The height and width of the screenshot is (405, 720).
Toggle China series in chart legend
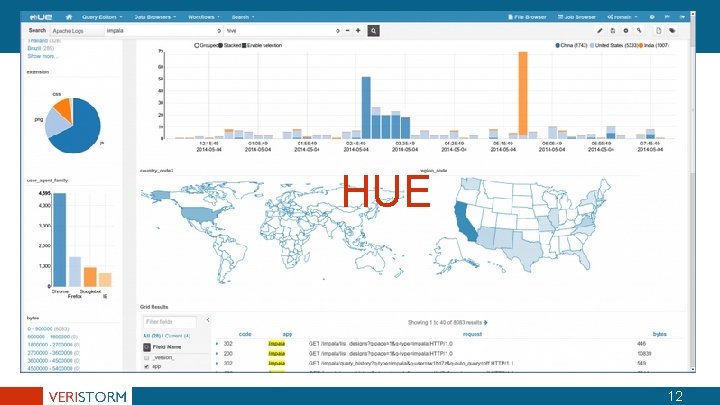point(571,45)
